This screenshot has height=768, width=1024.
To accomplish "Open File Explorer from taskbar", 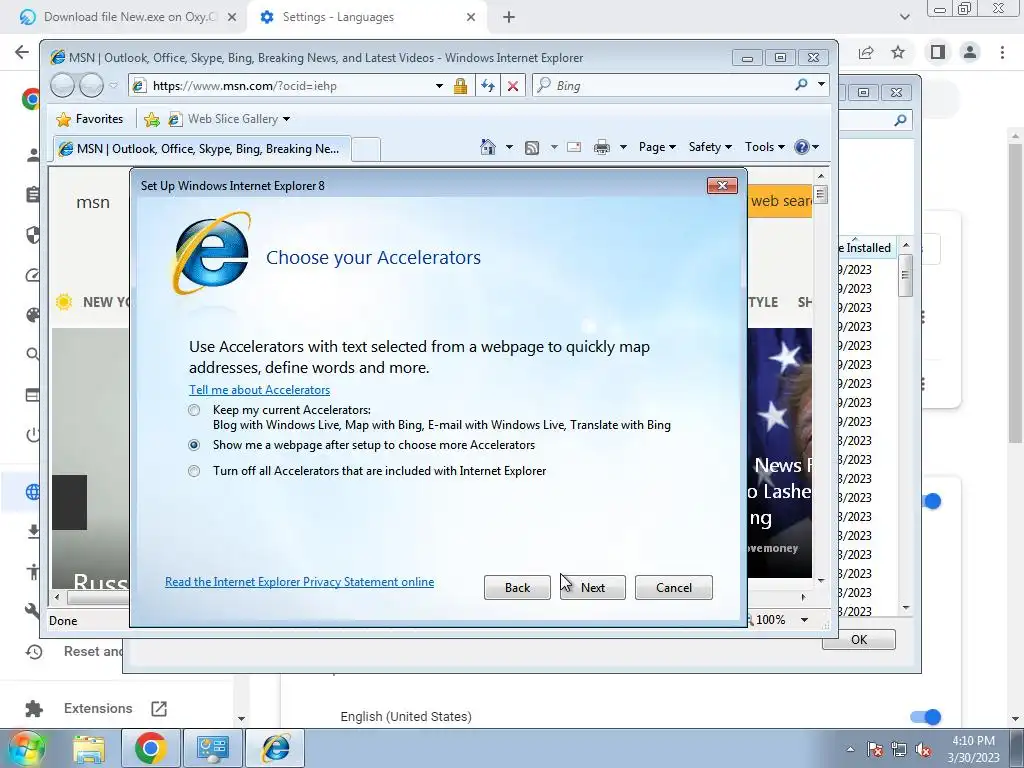I will tap(89, 748).
